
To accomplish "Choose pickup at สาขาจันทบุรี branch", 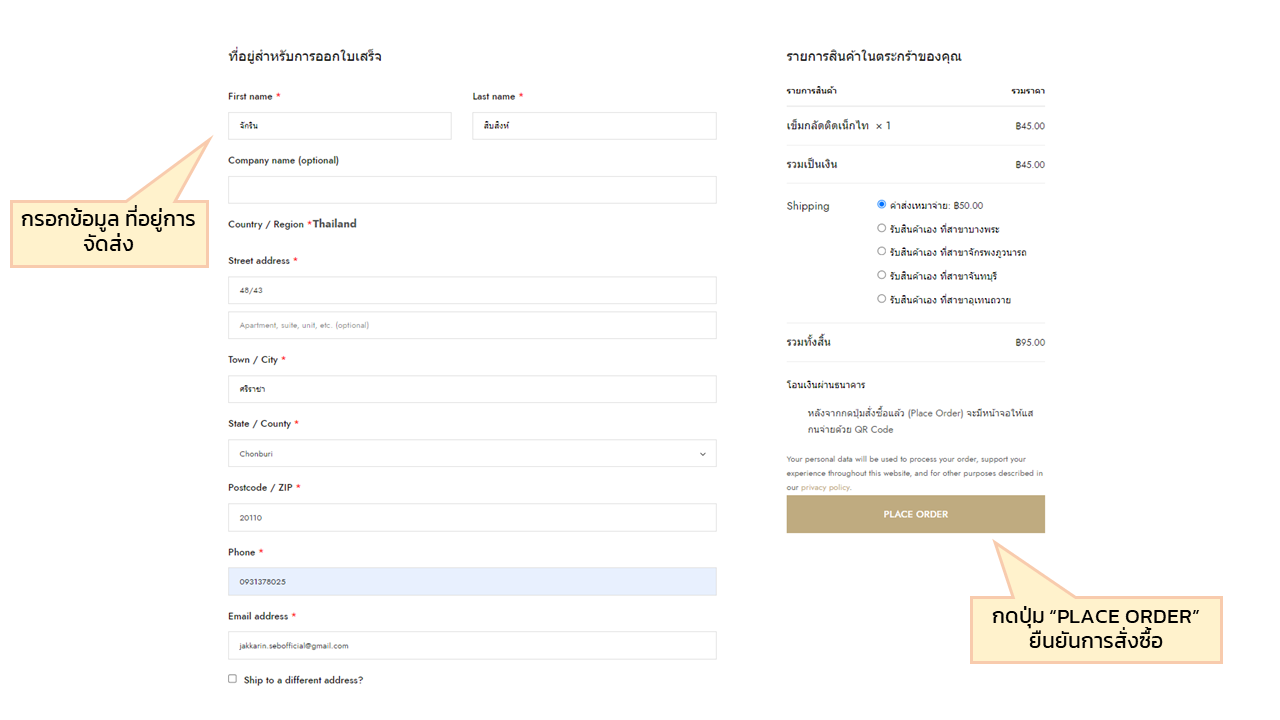I will pyautogui.click(x=881, y=275).
